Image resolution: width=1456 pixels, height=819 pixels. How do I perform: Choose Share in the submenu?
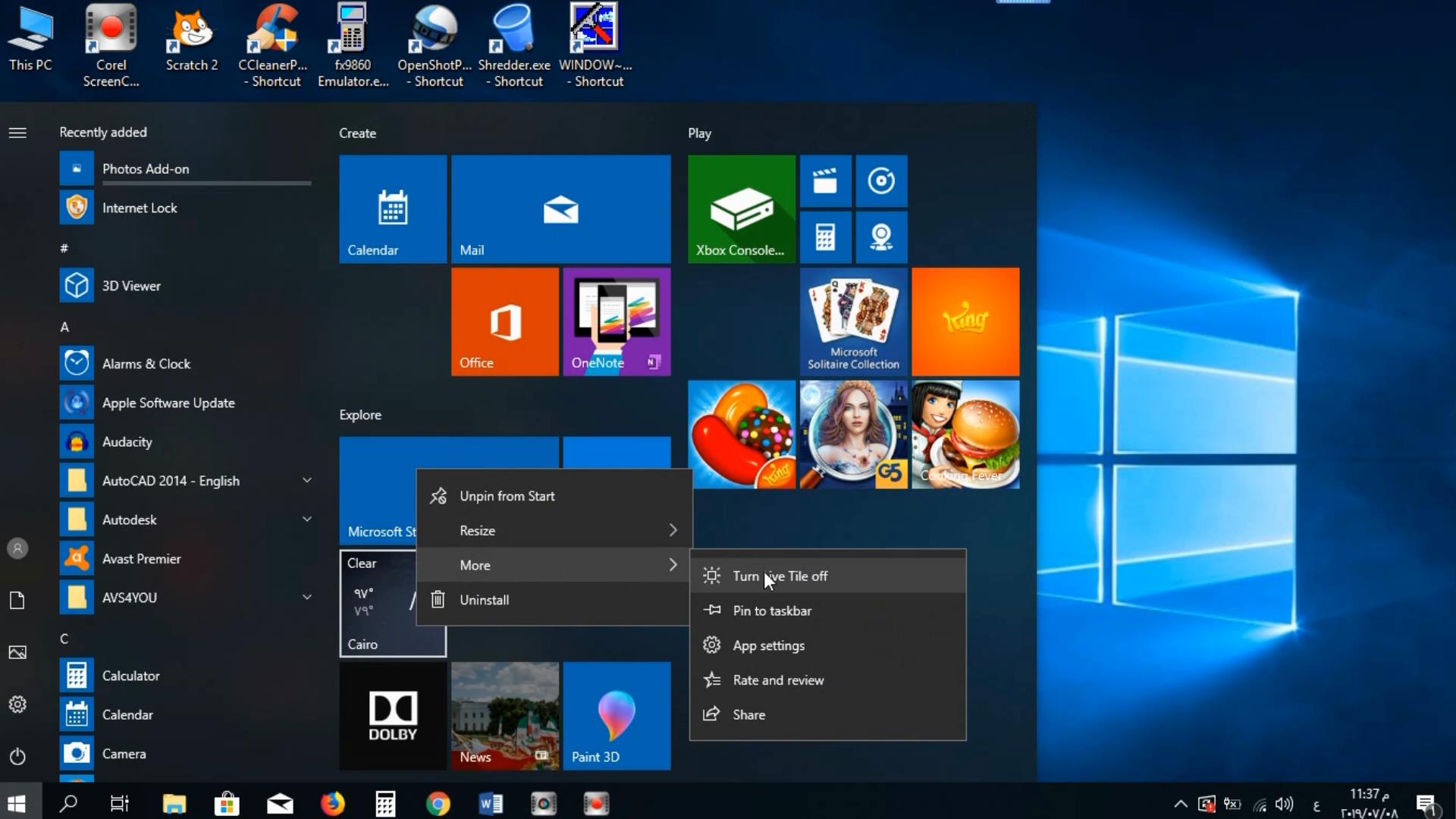[827, 715]
